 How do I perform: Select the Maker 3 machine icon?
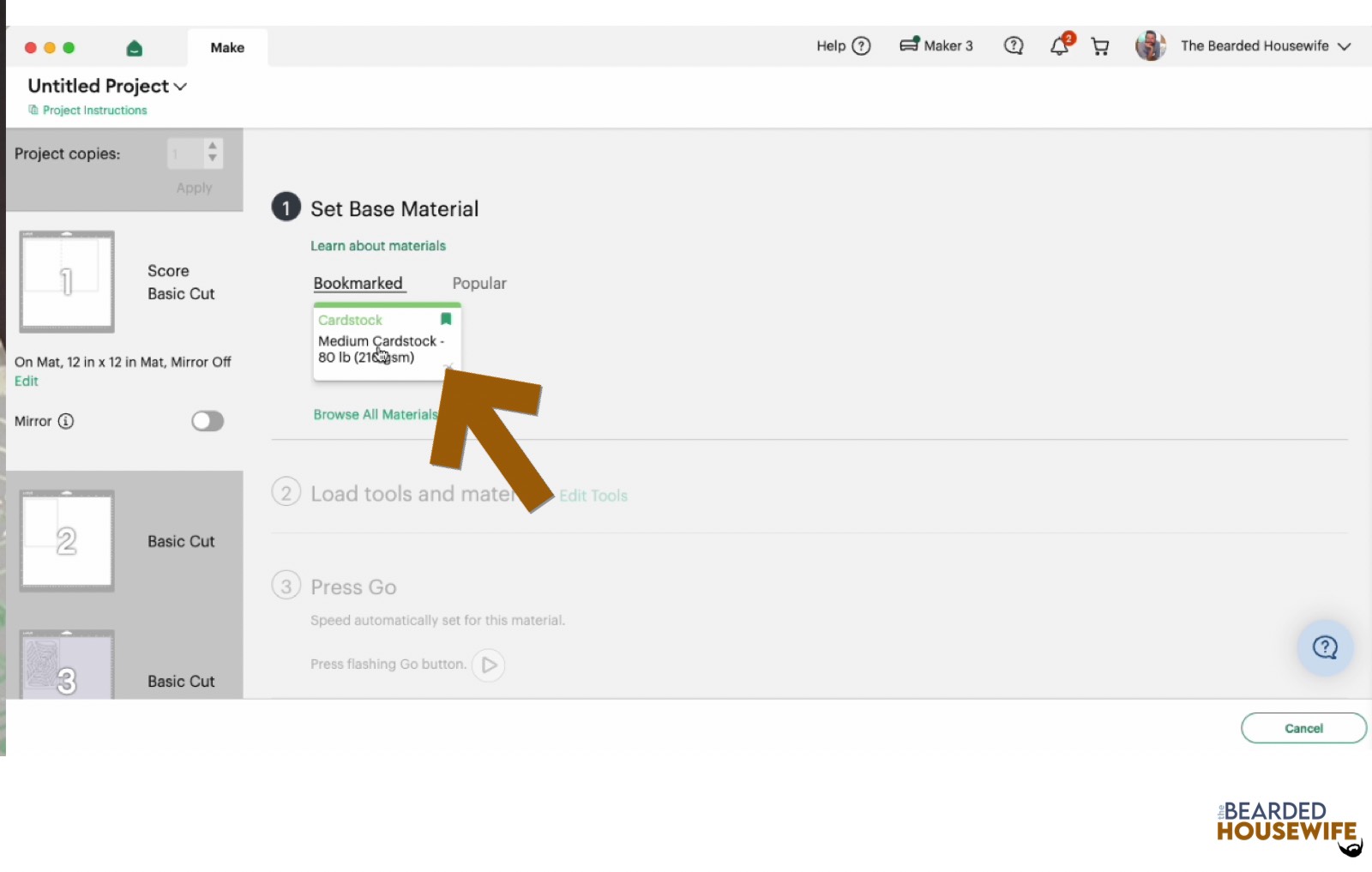[x=909, y=45]
